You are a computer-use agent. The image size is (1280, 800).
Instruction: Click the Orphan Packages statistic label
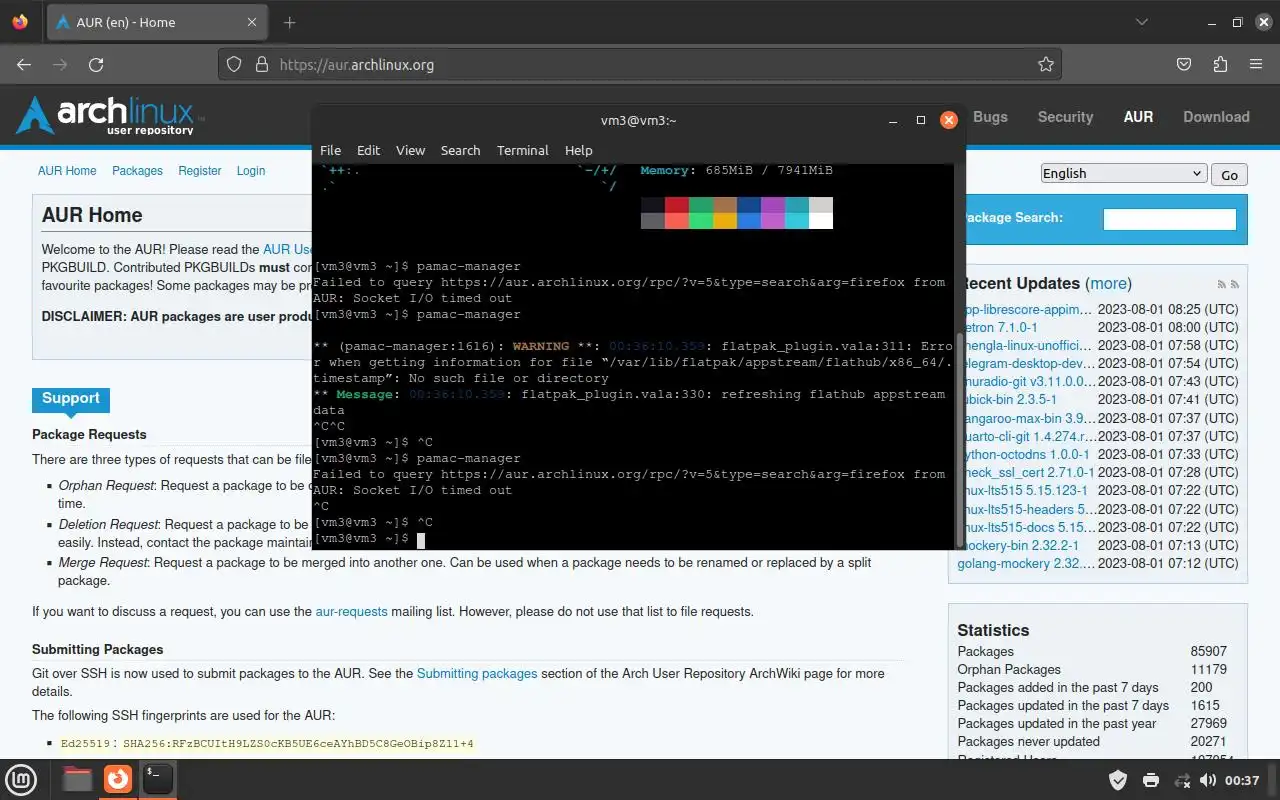click(x=1009, y=669)
